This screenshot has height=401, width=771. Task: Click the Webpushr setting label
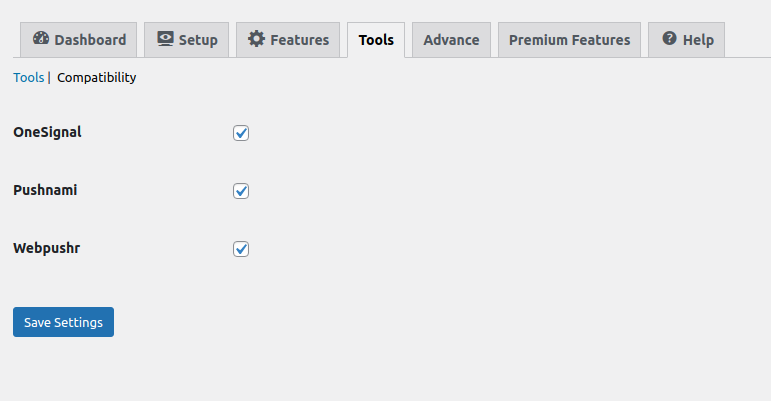47,248
